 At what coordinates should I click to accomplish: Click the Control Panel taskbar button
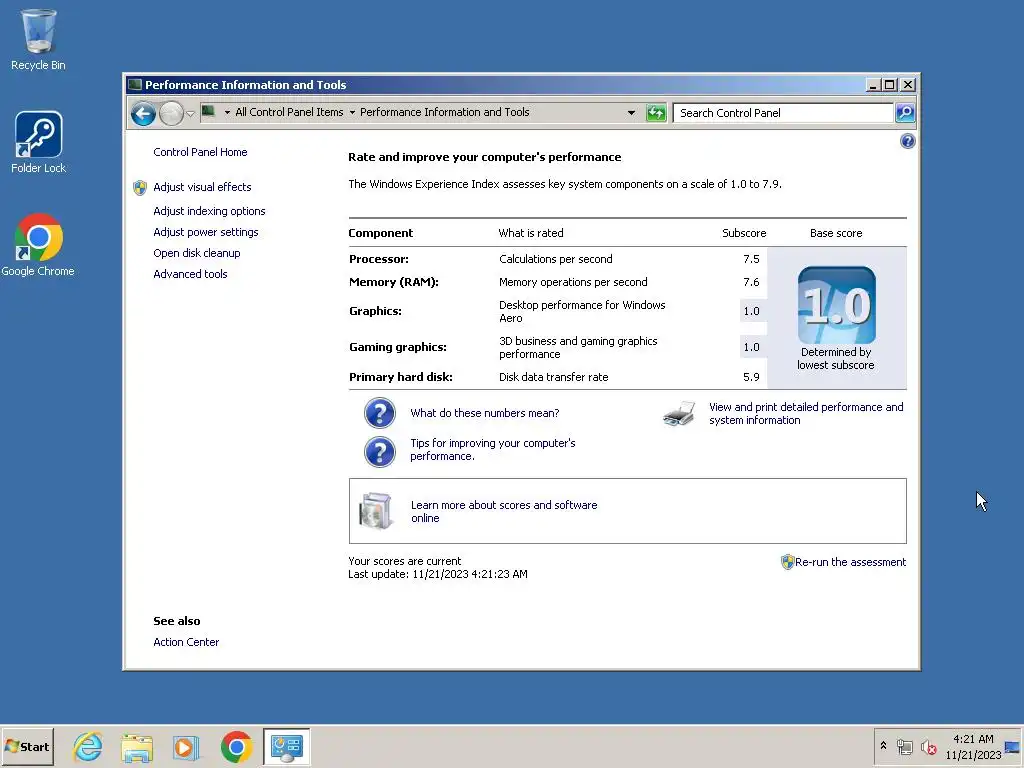pyautogui.click(x=287, y=746)
